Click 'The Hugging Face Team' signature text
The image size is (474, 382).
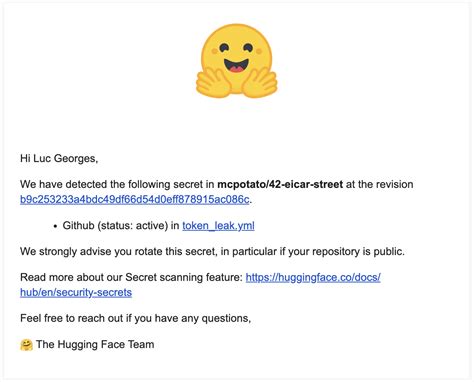point(95,344)
